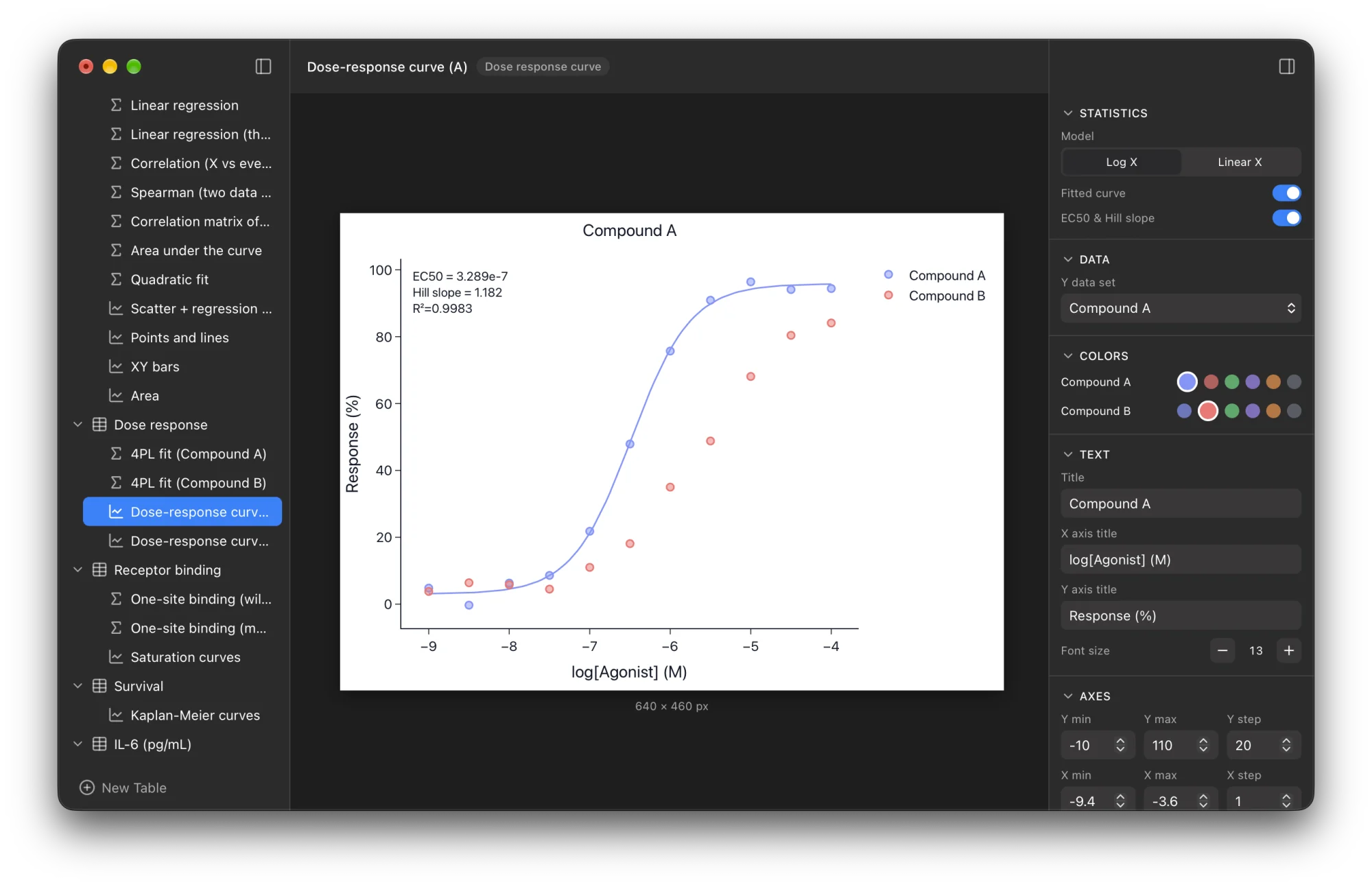This screenshot has height=887, width=1372.
Task: Click the table icon beside IL-6 (pg/mL)
Action: [99, 744]
